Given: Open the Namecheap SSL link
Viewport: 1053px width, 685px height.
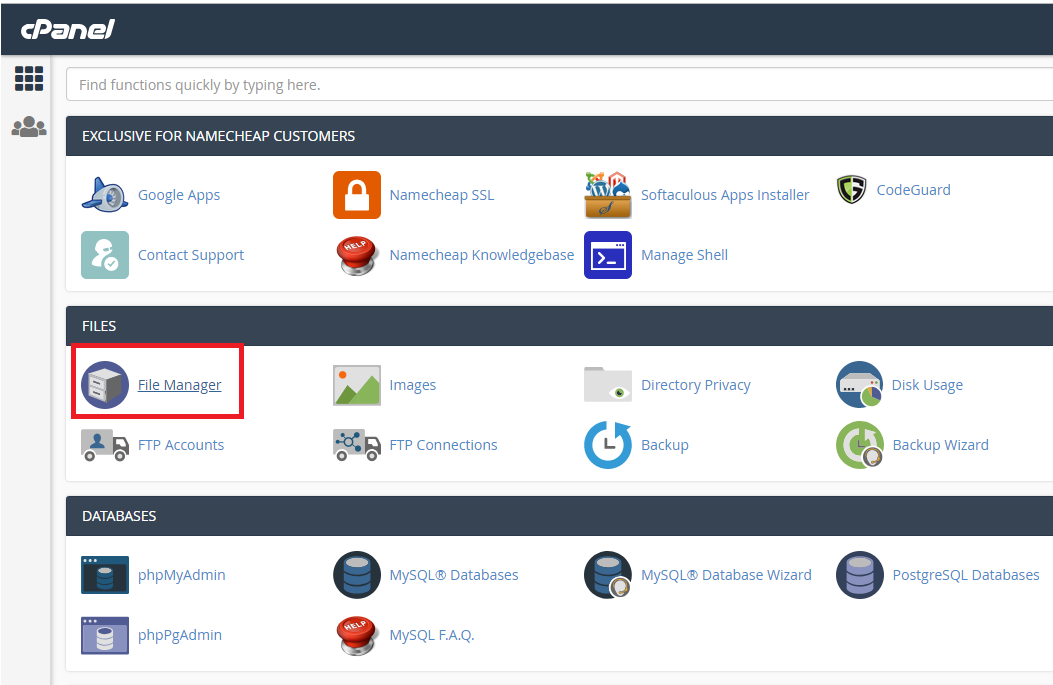Looking at the screenshot, I should pyautogui.click(x=441, y=195).
